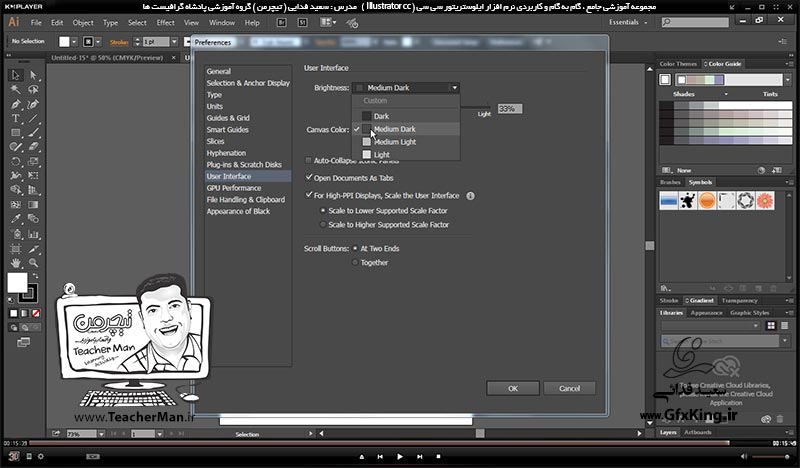Image resolution: width=800 pixels, height=468 pixels.
Task: Select the Curvature tool
Action: pyautogui.click(x=33, y=104)
